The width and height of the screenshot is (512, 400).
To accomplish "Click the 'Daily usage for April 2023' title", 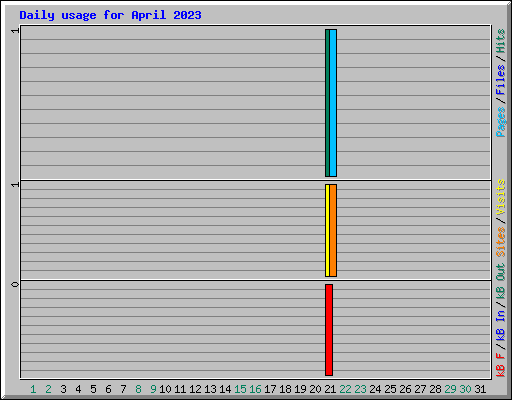I will [x=110, y=15].
